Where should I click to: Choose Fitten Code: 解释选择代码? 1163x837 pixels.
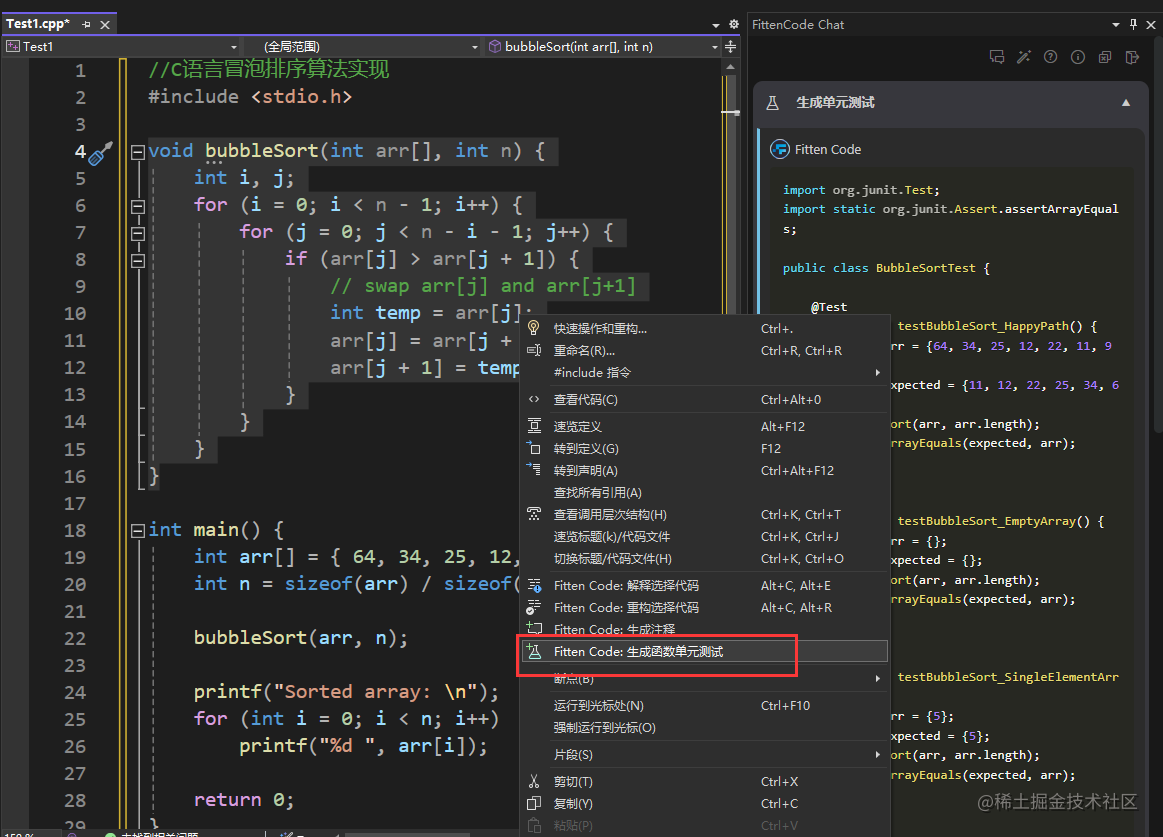(705, 585)
